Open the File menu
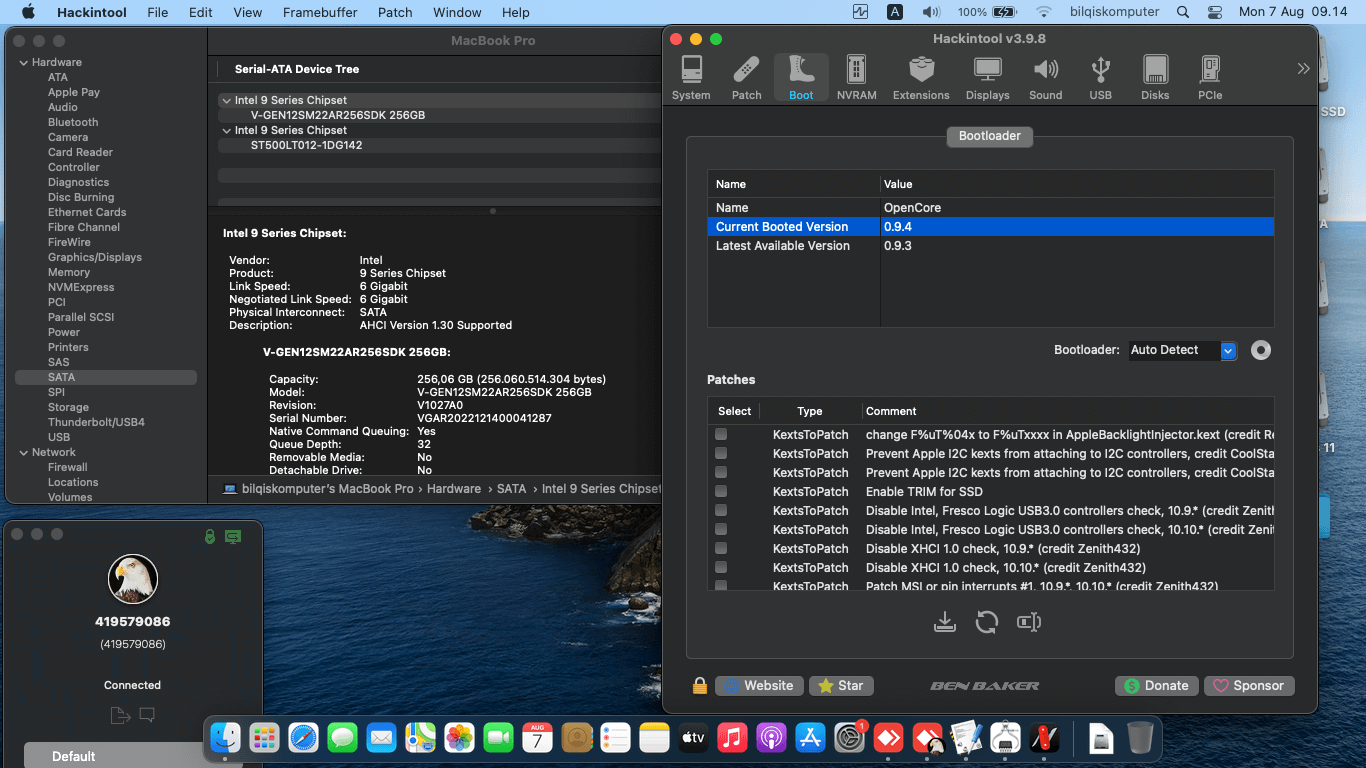 tap(157, 12)
